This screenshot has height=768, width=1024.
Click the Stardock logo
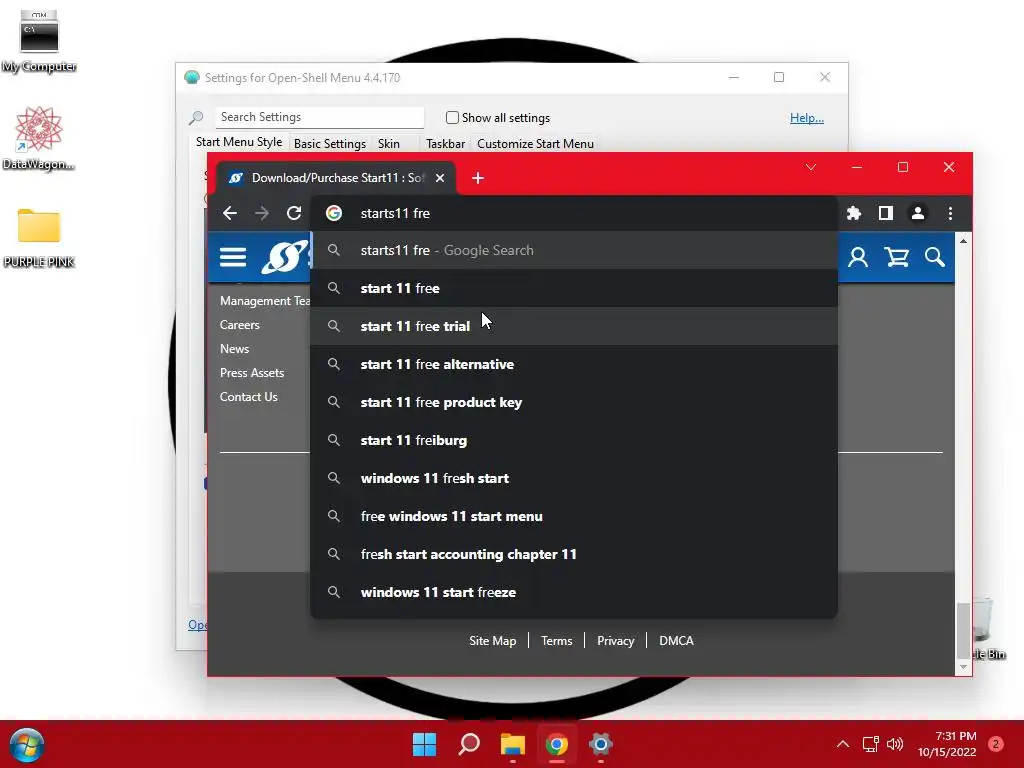(285, 257)
